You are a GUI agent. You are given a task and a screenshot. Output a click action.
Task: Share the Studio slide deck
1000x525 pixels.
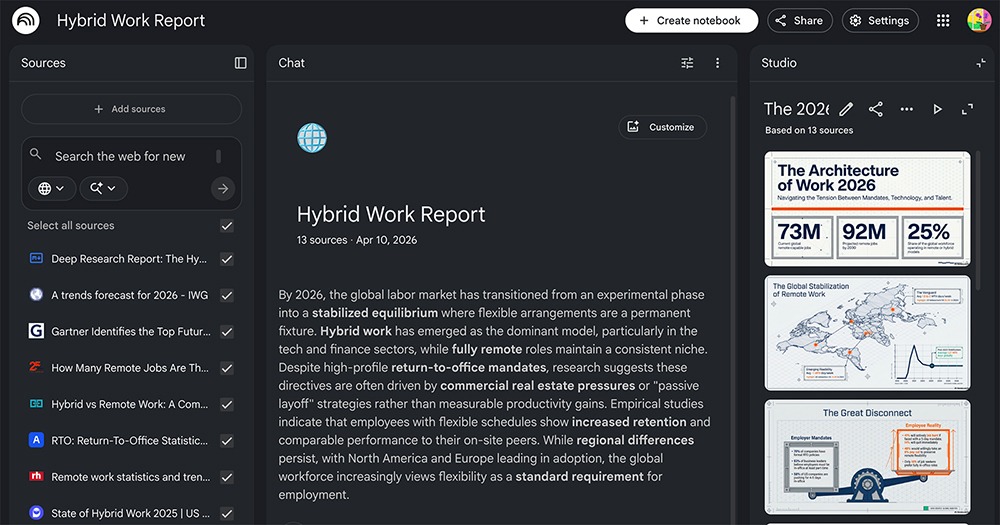876,109
